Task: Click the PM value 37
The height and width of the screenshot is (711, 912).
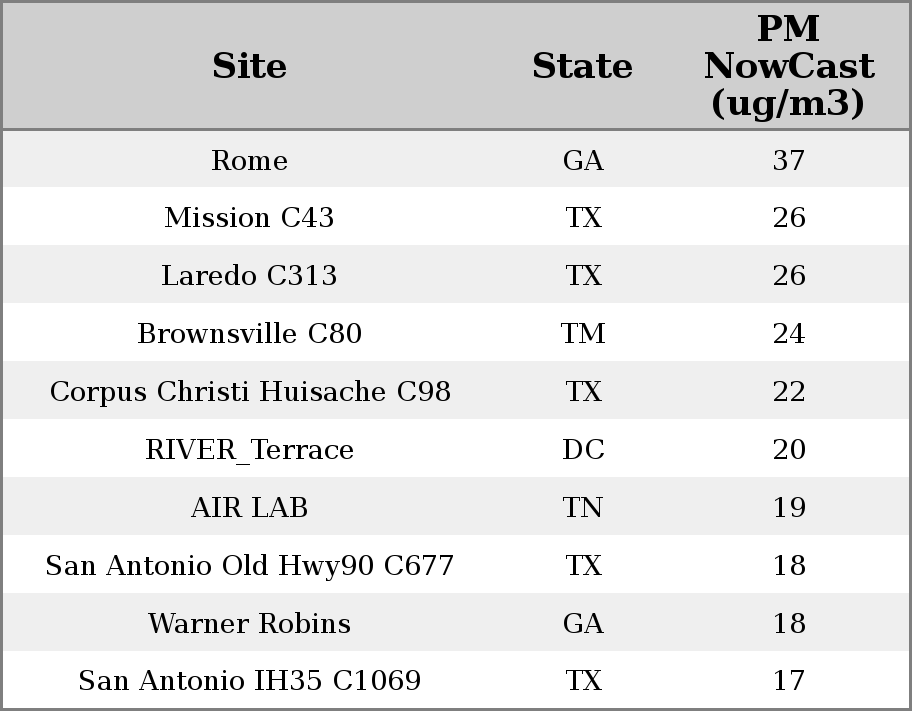Action: (x=789, y=160)
